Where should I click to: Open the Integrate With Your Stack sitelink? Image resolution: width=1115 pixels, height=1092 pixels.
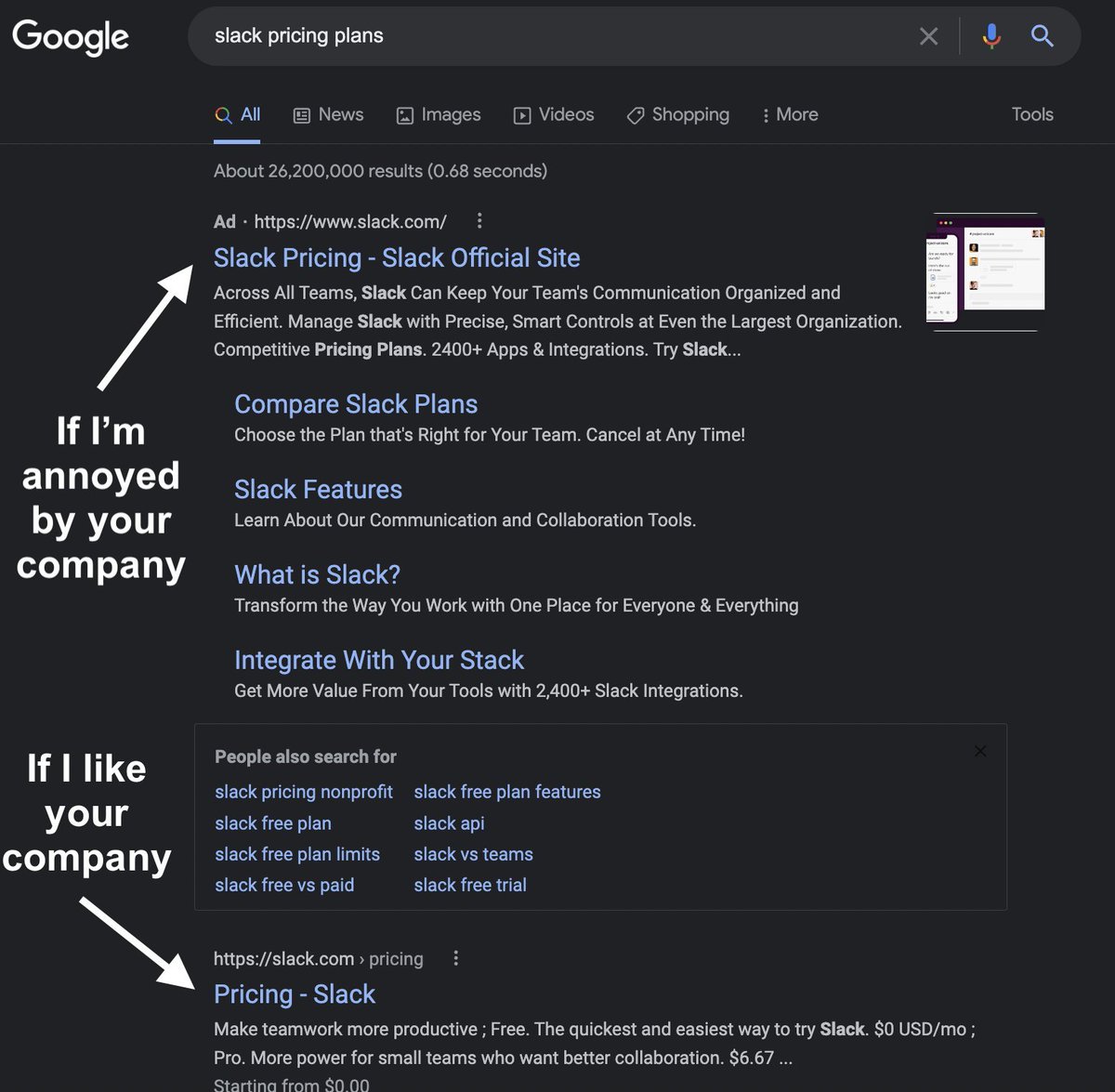379,660
